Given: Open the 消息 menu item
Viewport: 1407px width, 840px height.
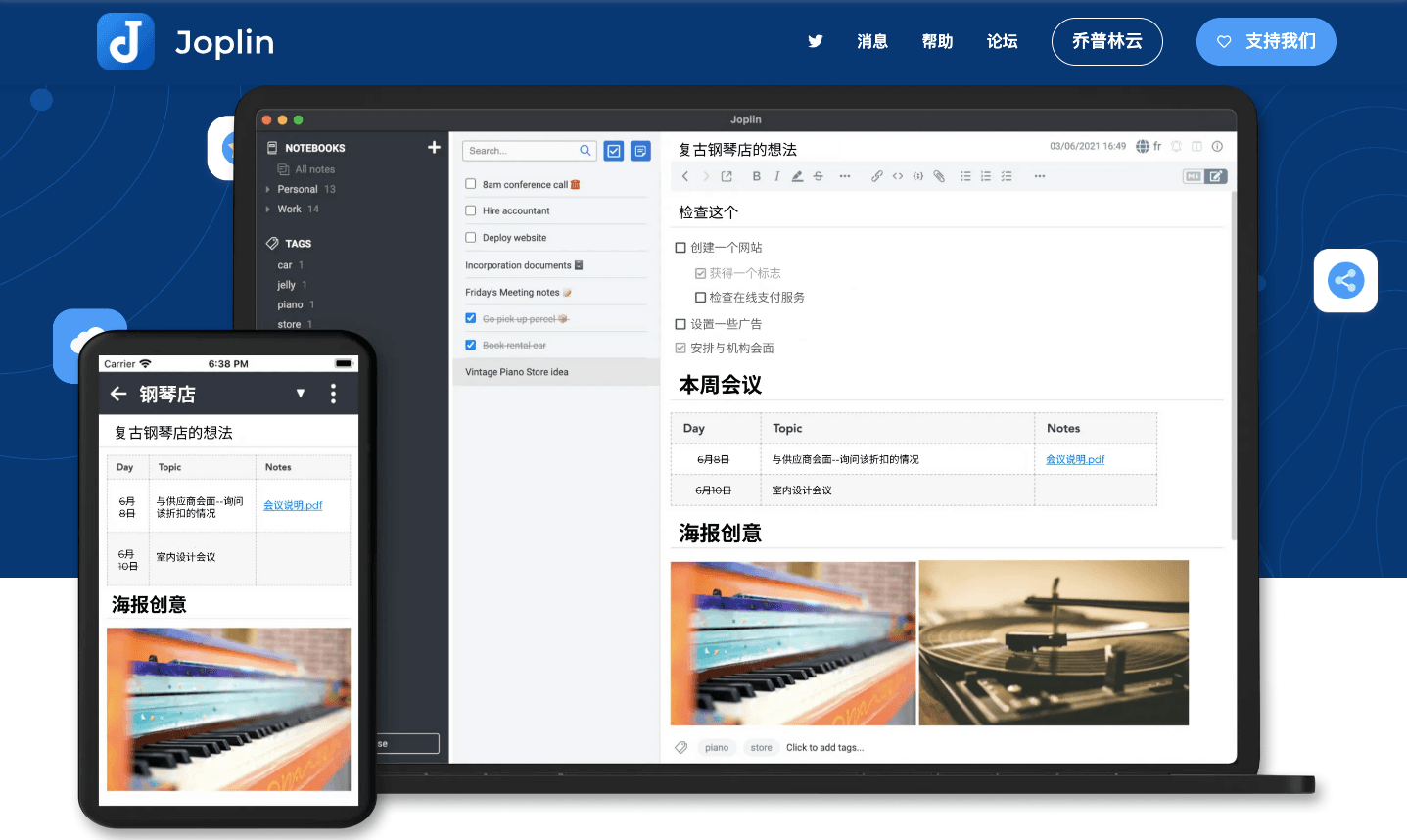Looking at the screenshot, I should coord(872,41).
